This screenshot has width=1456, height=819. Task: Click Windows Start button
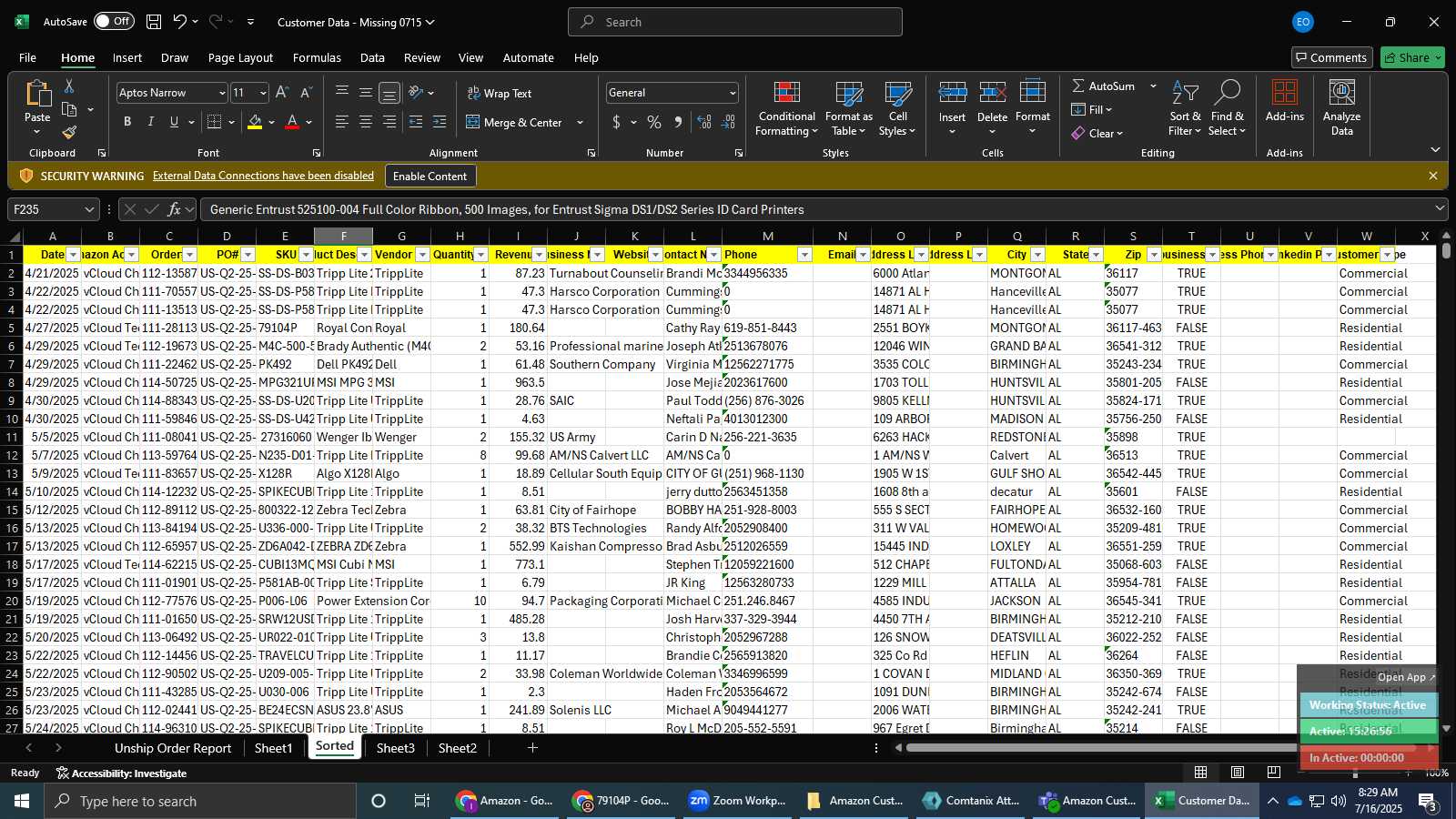(22, 801)
